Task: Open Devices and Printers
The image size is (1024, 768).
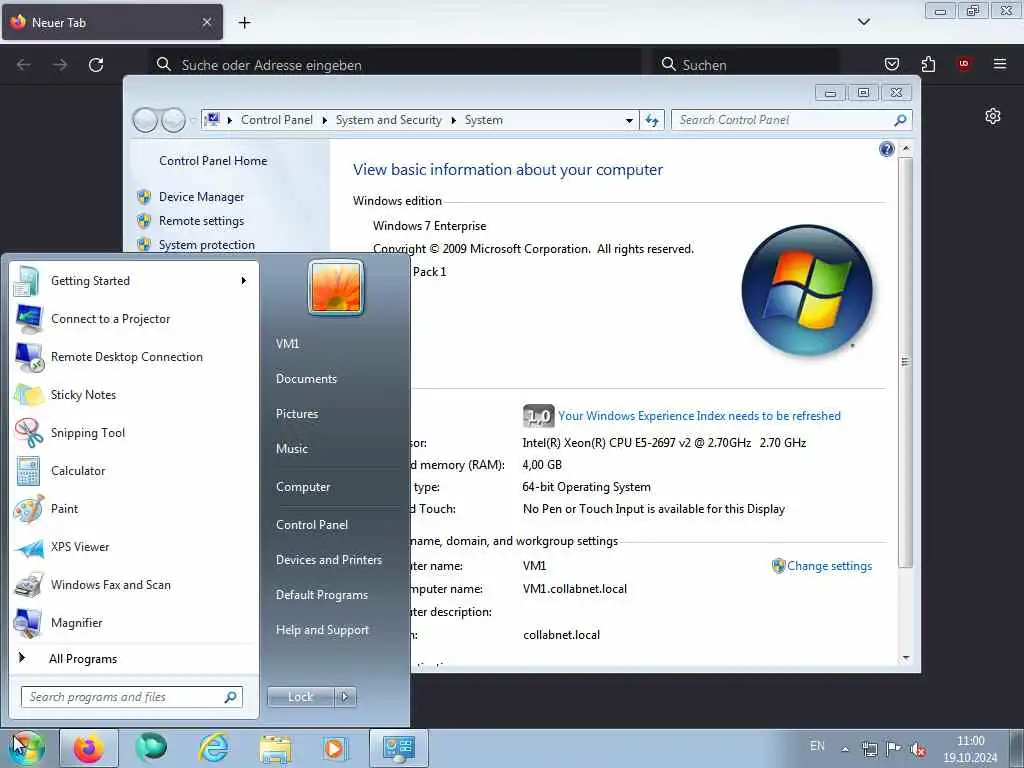Action: [x=328, y=560]
